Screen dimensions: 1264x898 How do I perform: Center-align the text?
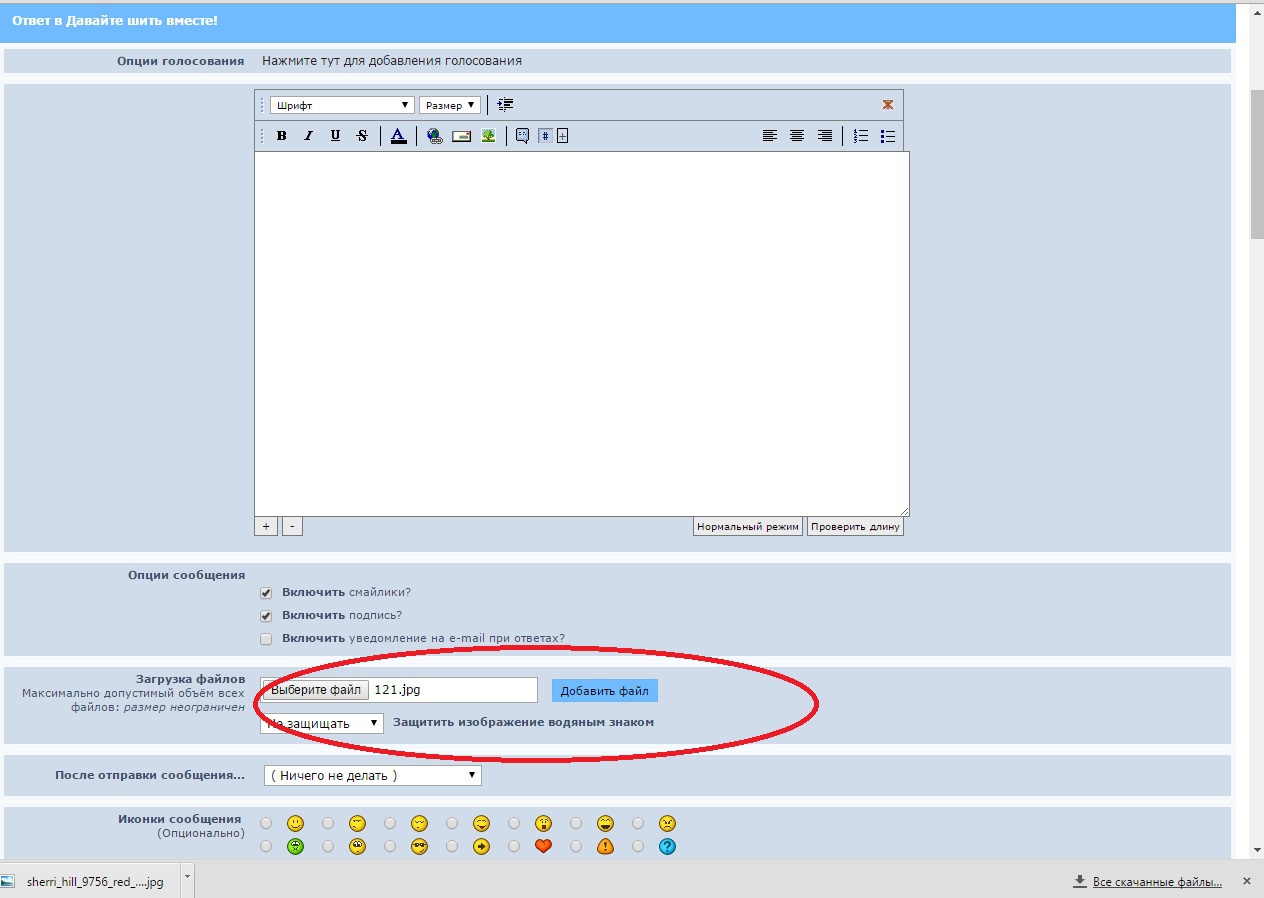coord(797,136)
